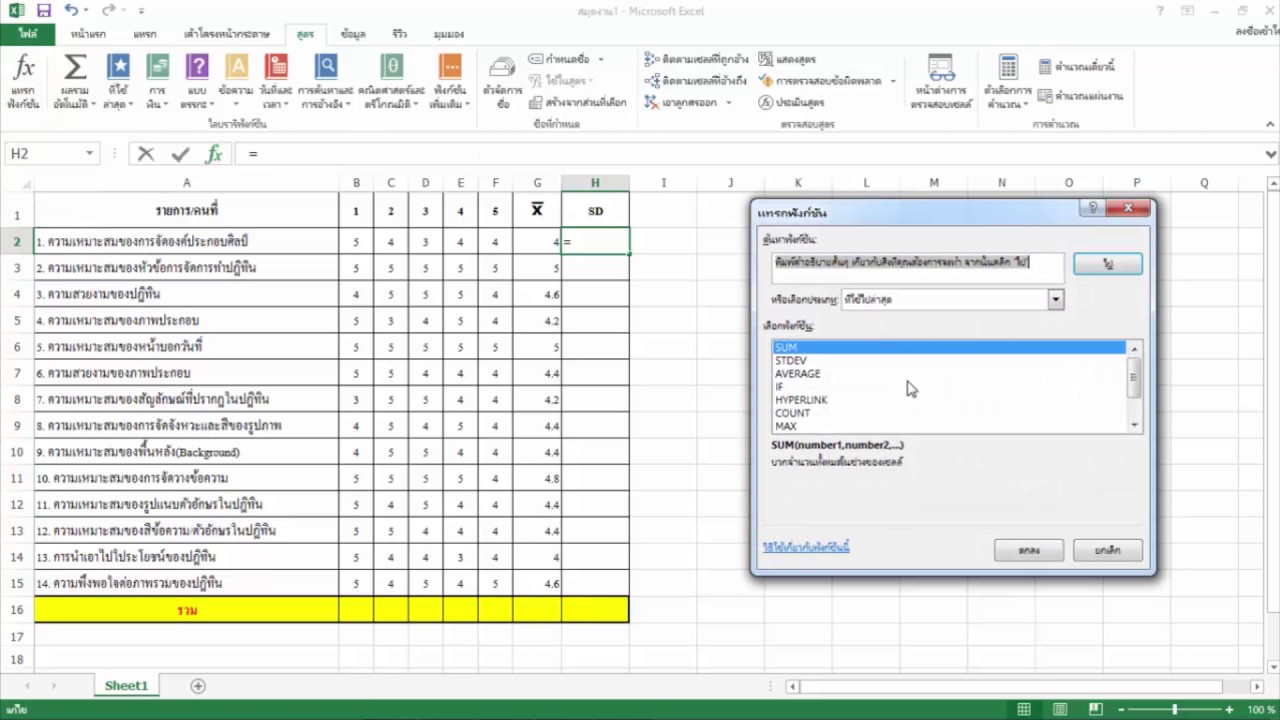The height and width of the screenshot is (720, 1280).
Task: Expand the Name Box dropdown
Action: (x=89, y=154)
